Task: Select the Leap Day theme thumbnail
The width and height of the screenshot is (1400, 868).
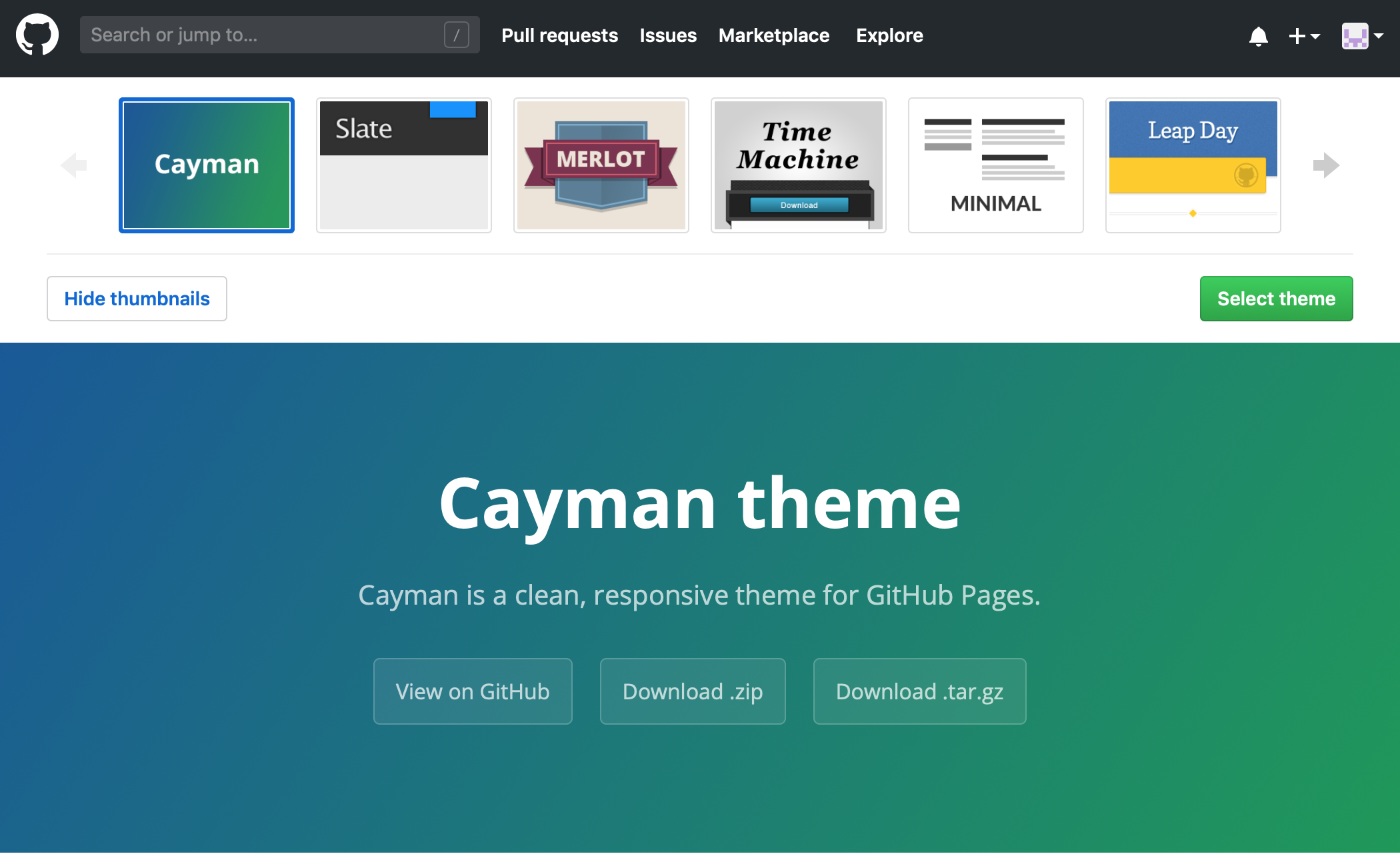Action: (x=1193, y=163)
